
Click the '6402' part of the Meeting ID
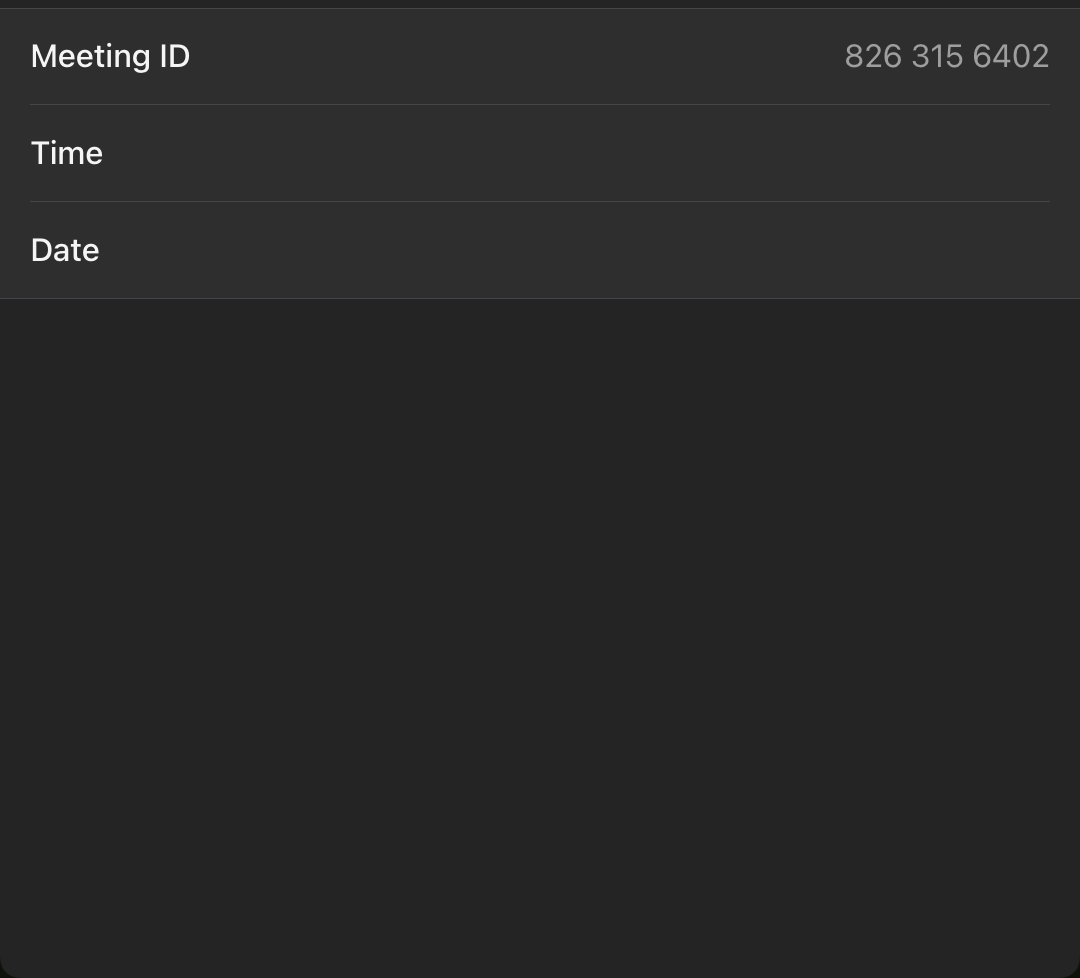1011,56
